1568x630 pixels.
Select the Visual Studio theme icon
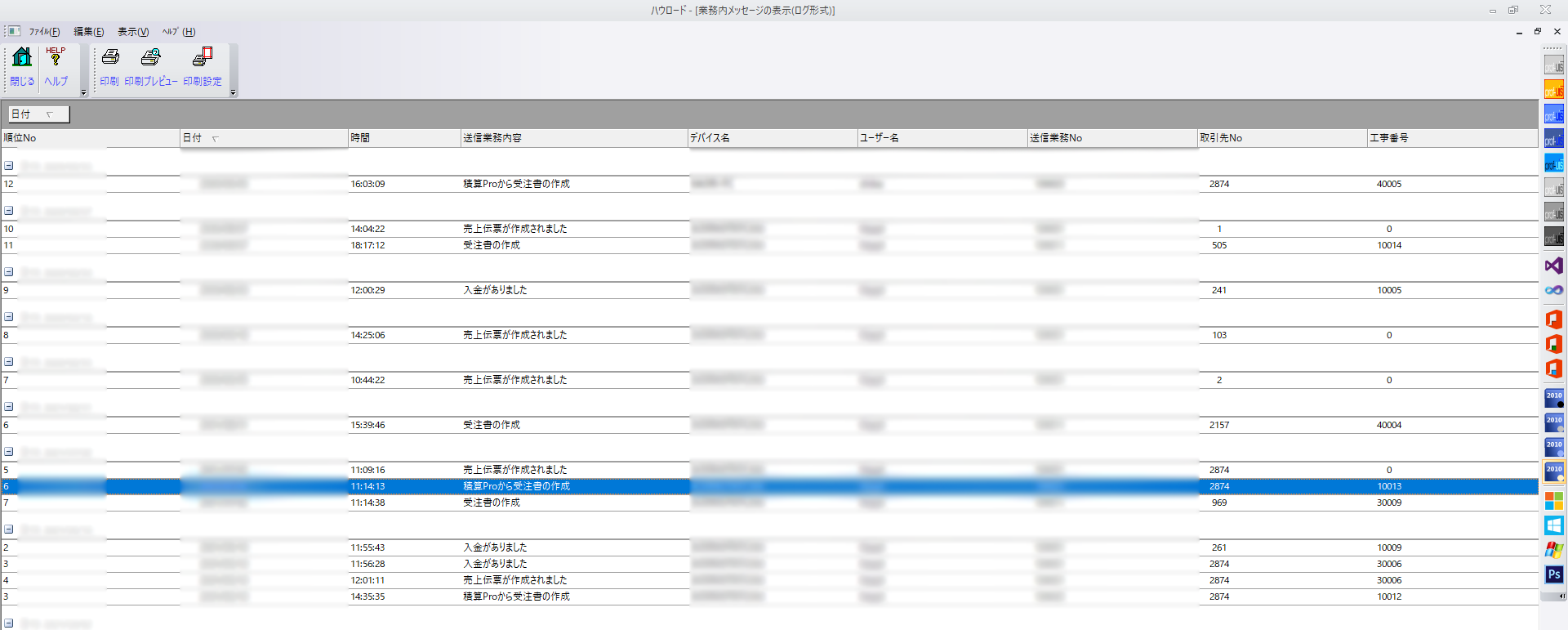coord(1553,266)
